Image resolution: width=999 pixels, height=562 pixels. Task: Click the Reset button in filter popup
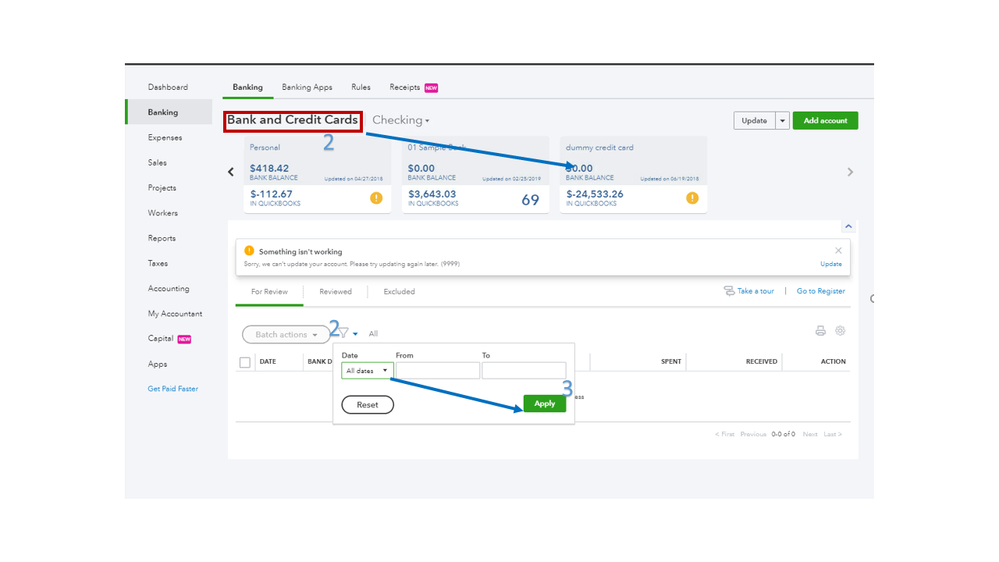(368, 405)
